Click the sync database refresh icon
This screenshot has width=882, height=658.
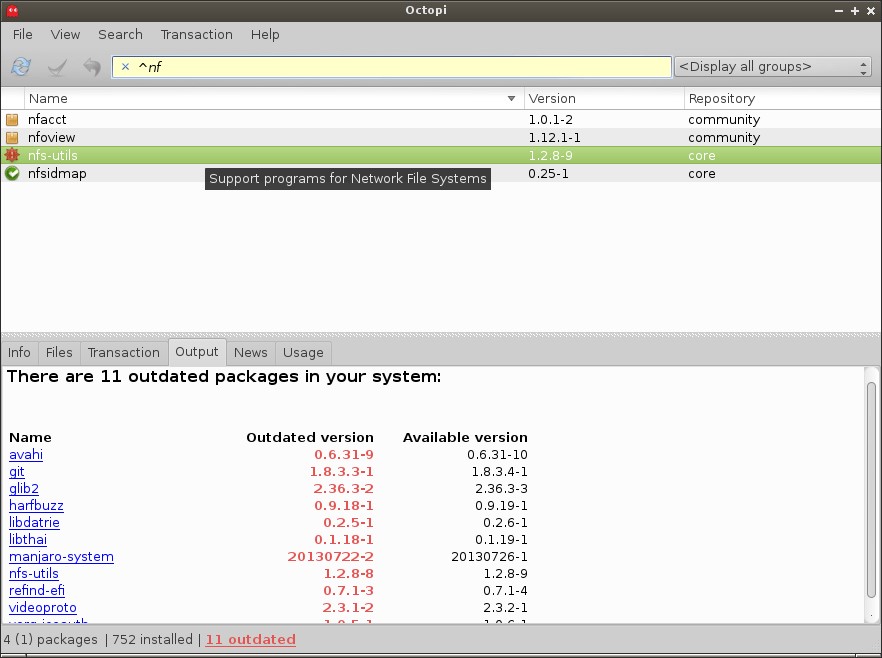click(21, 67)
